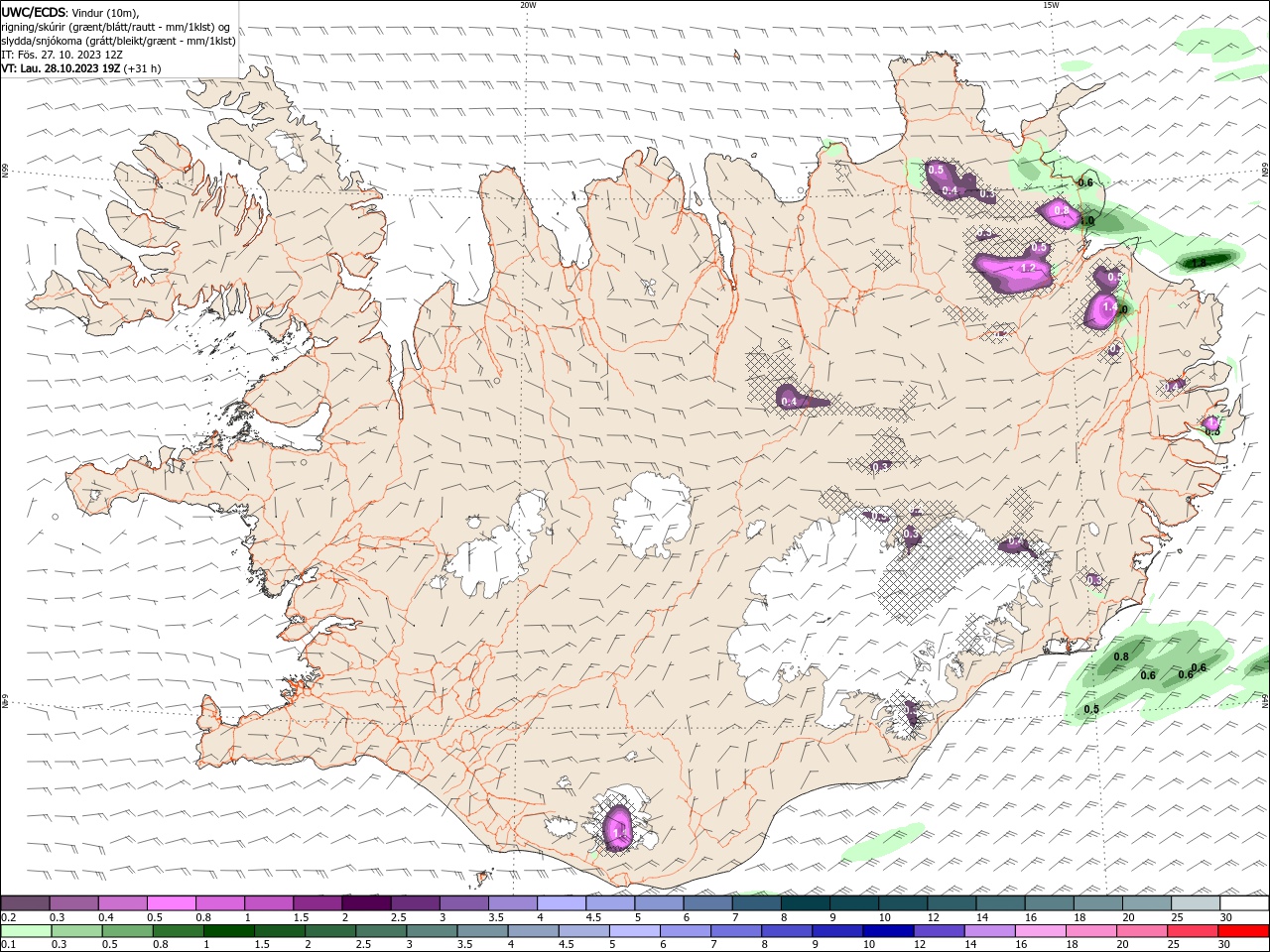Click the darkest purple swatch labeled 2
This screenshot has height=952, width=1270.
(366, 903)
